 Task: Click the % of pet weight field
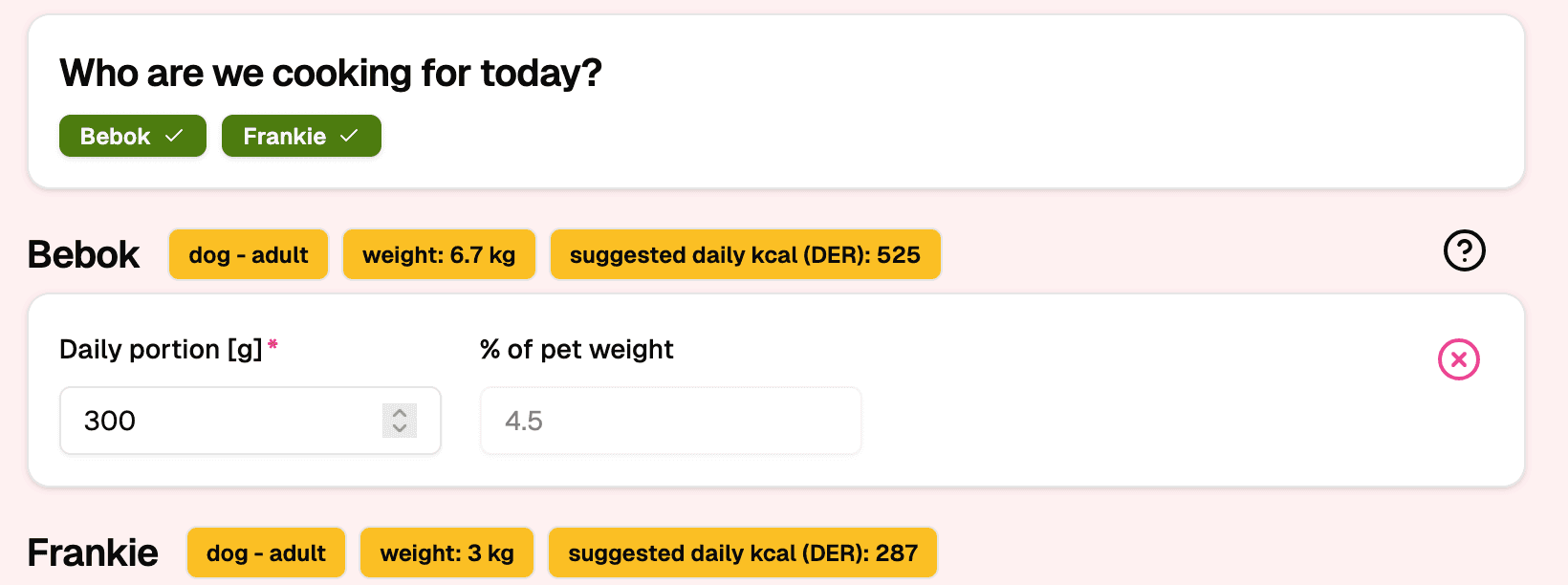point(670,421)
